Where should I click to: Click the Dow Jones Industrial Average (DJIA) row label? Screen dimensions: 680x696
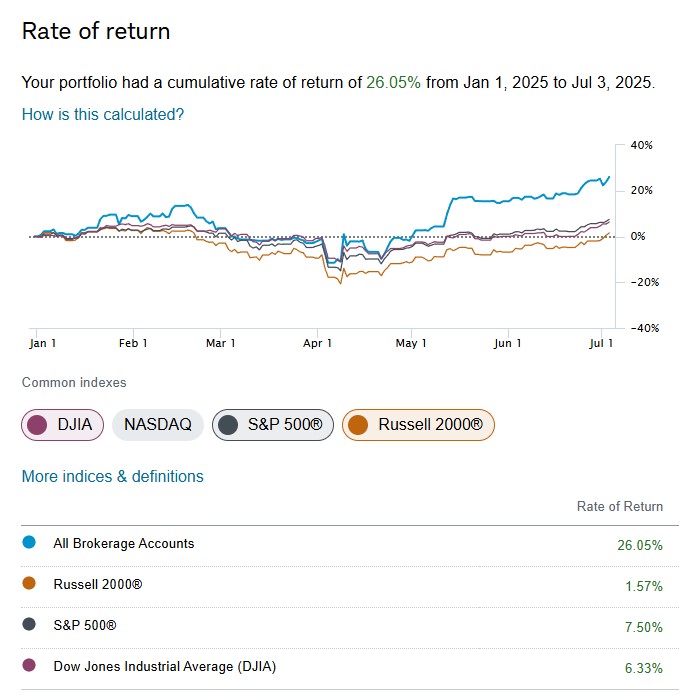click(x=164, y=665)
